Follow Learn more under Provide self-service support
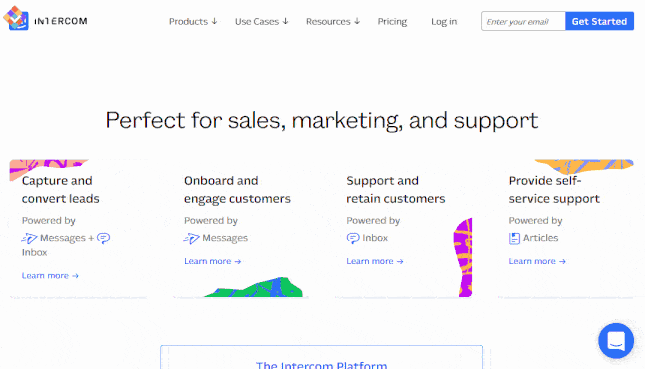The width and height of the screenshot is (645, 369). coord(537,261)
